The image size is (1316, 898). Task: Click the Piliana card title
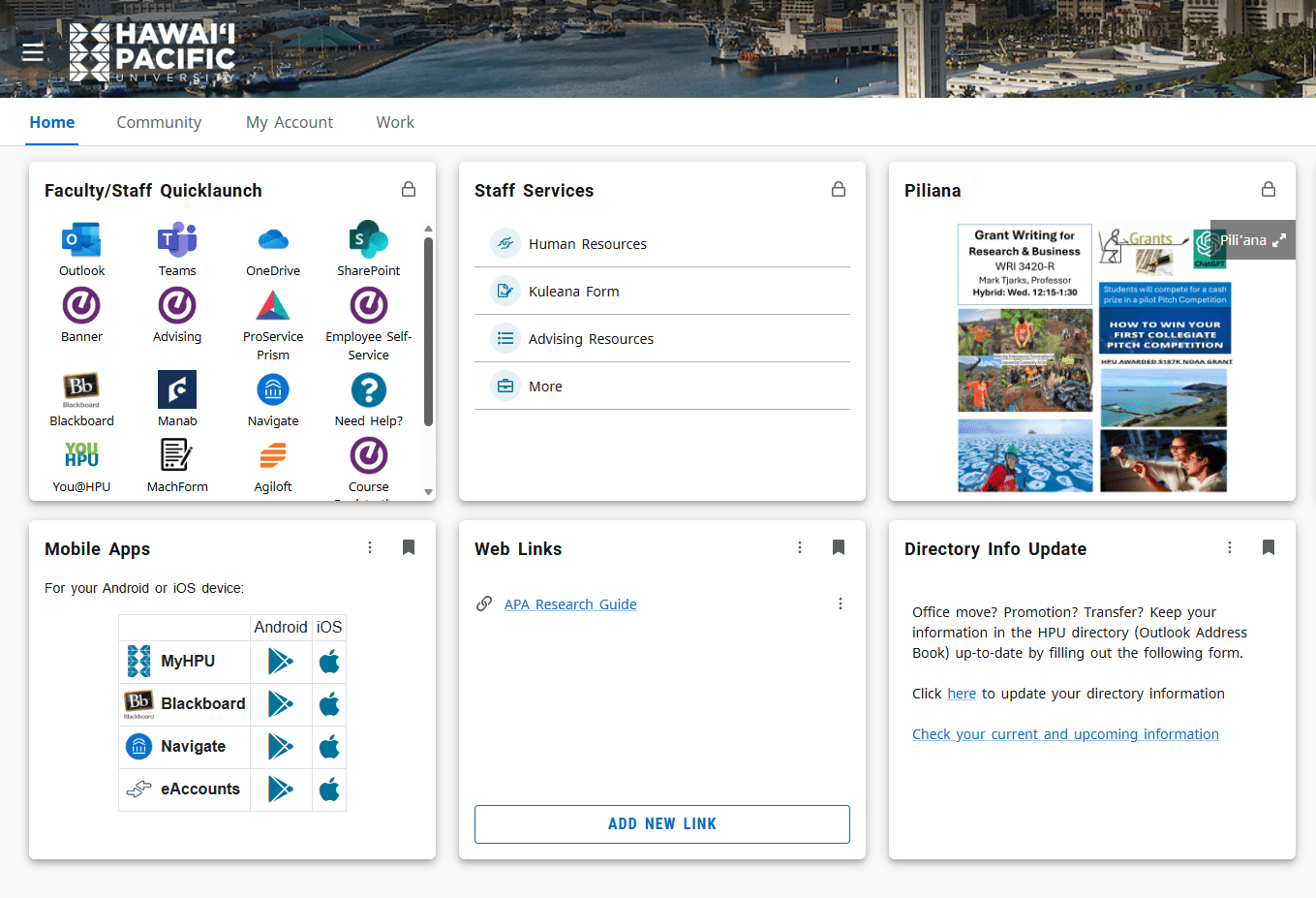pos(933,191)
